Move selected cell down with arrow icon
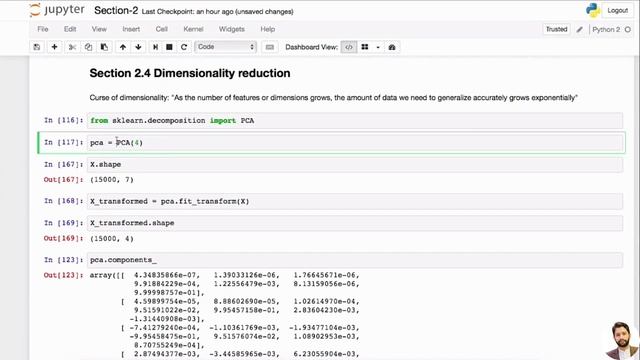This screenshot has width=640, height=360. pos(138,47)
